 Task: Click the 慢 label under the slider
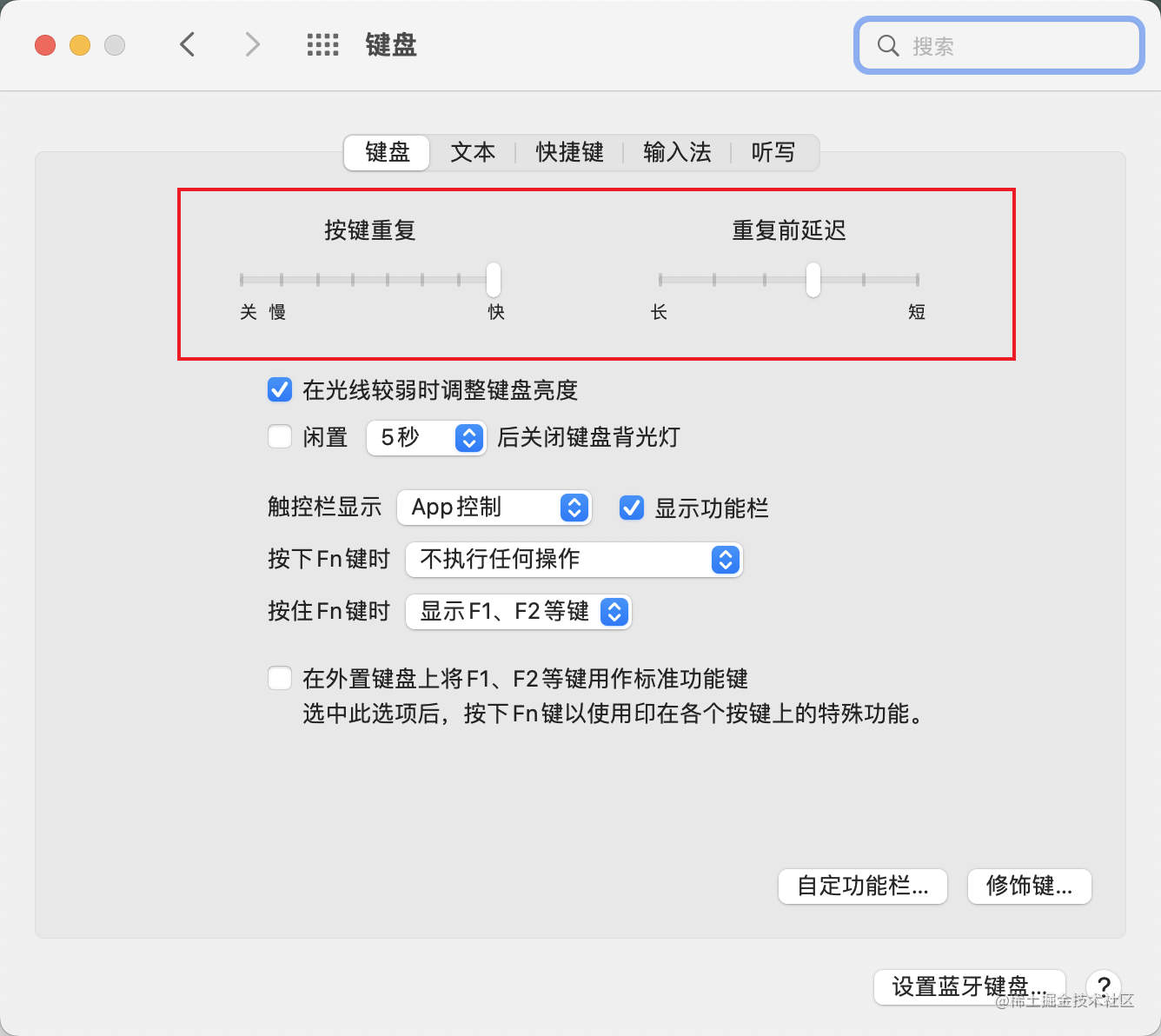pyautogui.click(x=277, y=312)
